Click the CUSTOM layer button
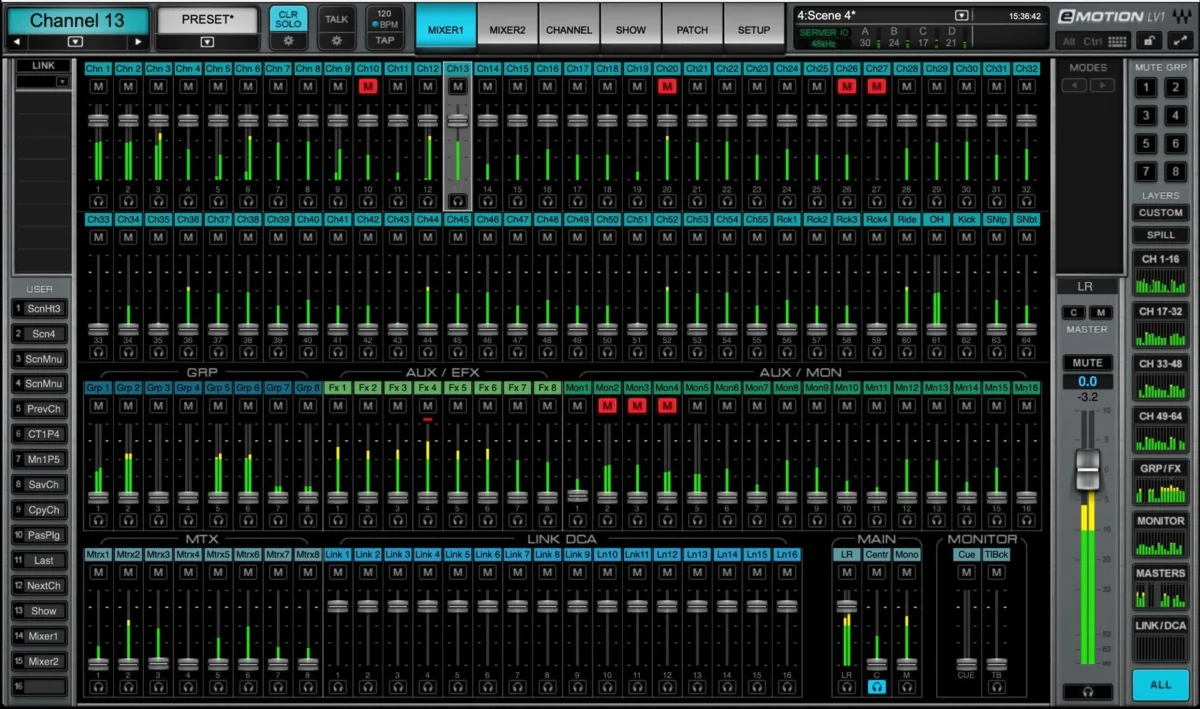Image resolution: width=1200 pixels, height=709 pixels. click(1161, 213)
